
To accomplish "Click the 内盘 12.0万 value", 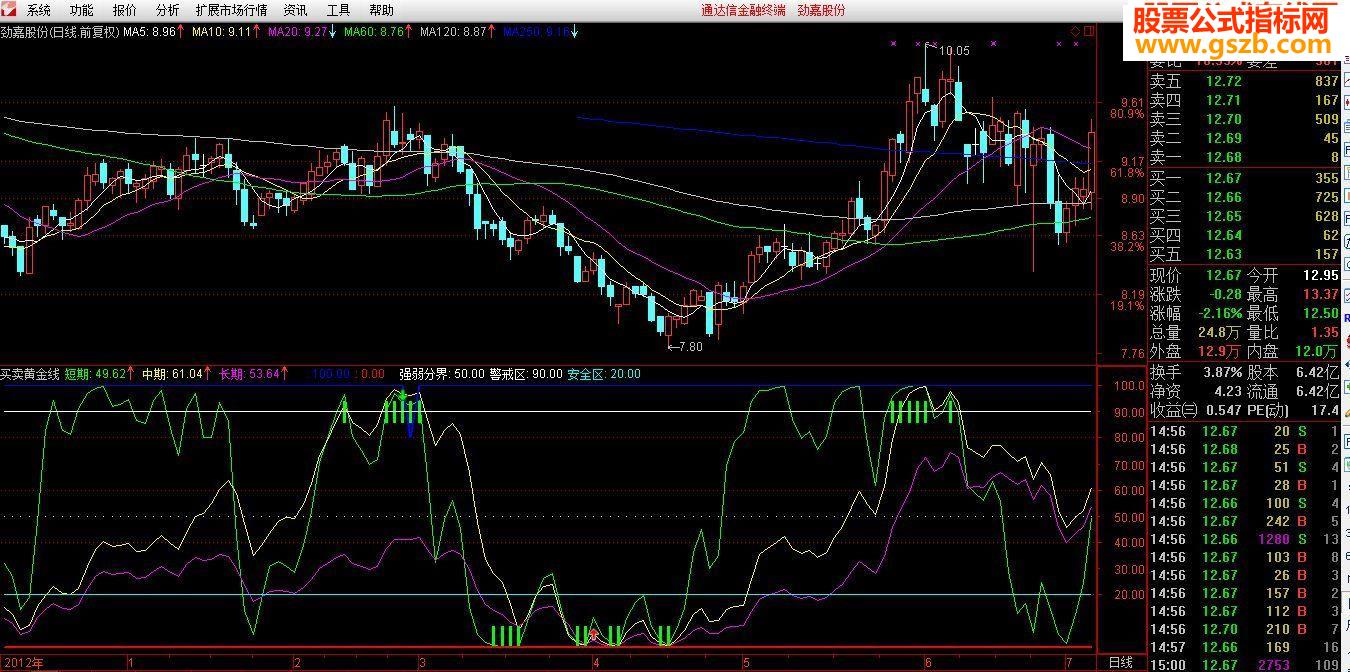I will click(1316, 351).
